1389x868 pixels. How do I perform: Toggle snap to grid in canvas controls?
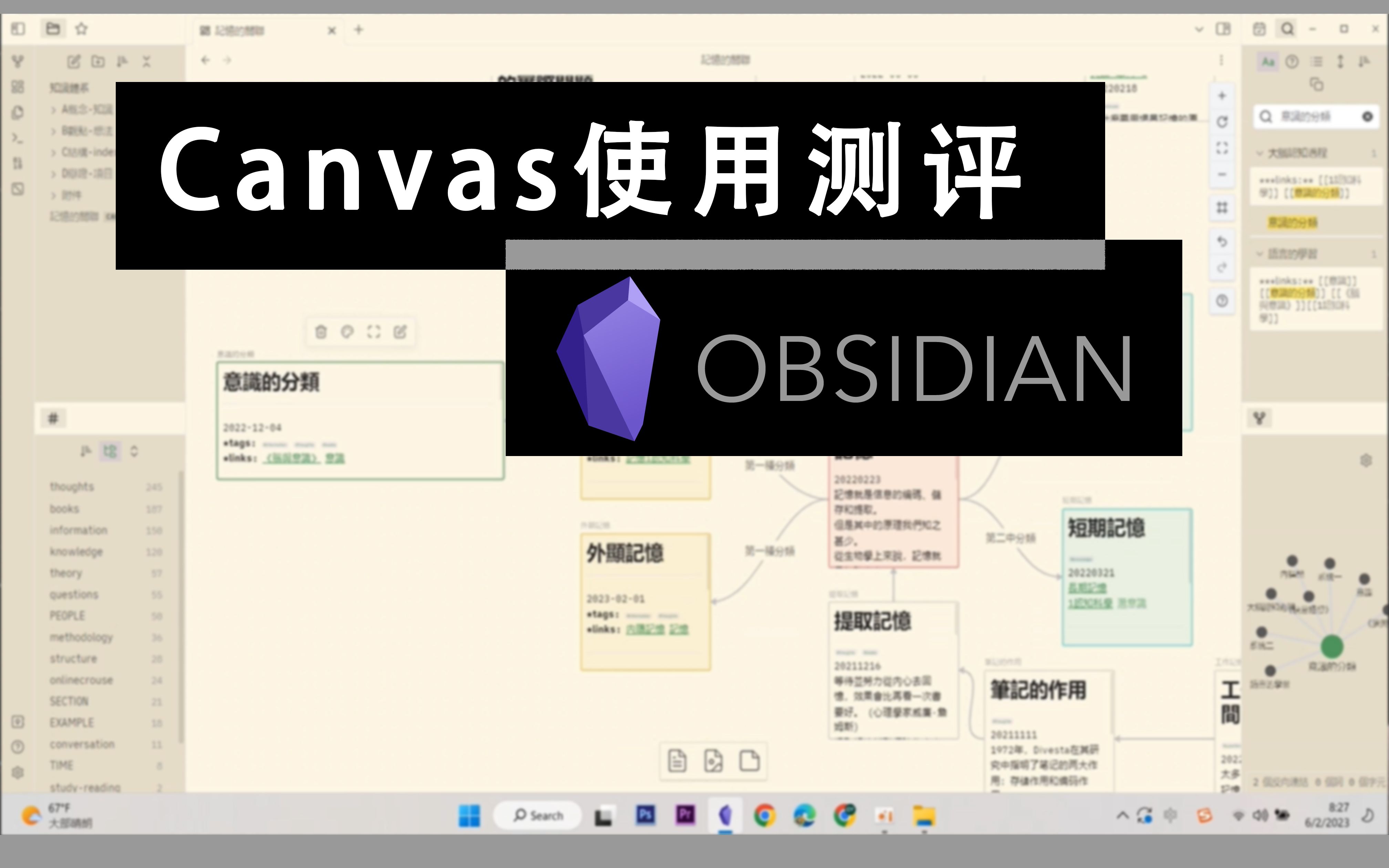[1222, 208]
